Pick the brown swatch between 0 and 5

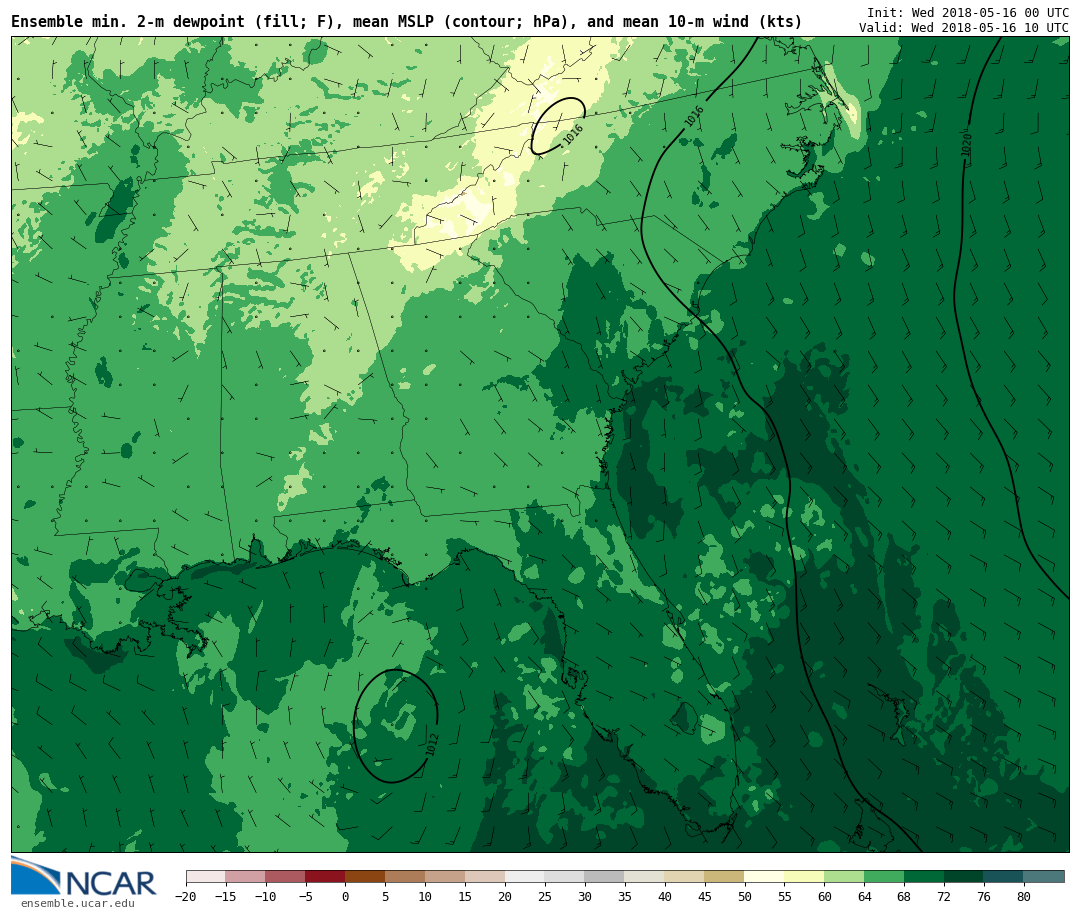tap(365, 877)
